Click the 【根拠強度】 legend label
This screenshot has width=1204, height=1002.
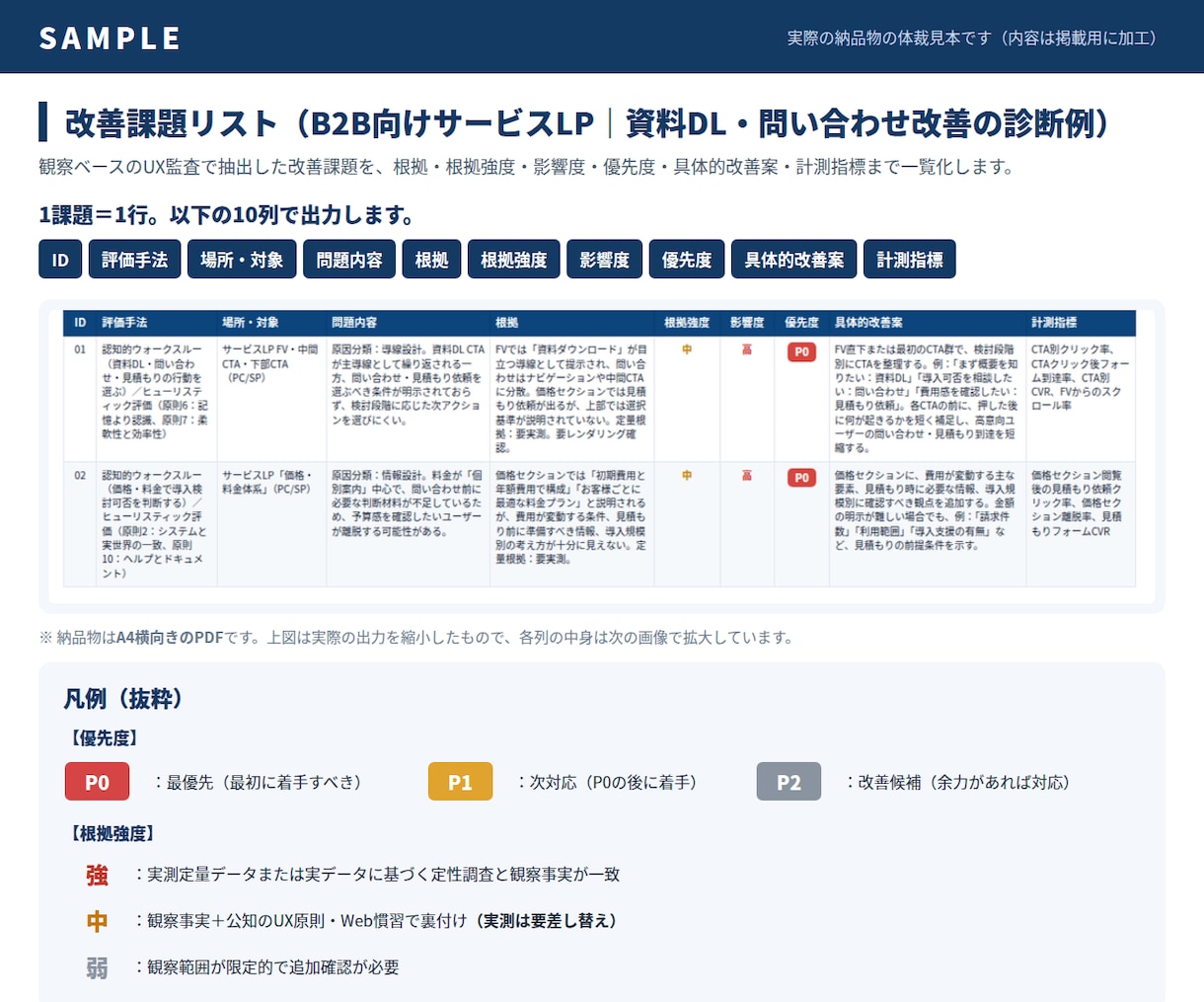pyautogui.click(x=113, y=833)
